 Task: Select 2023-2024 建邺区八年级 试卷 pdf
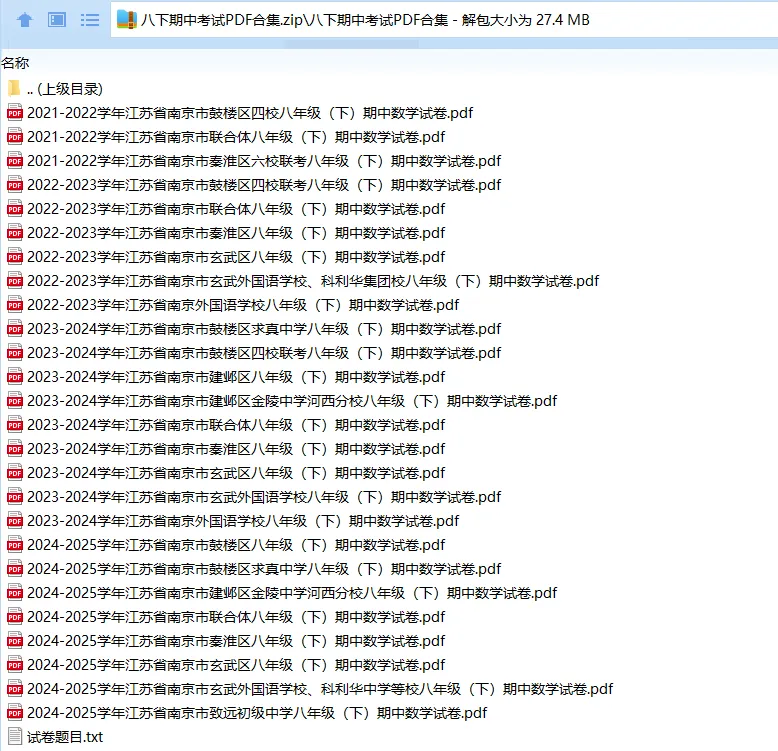226,377
